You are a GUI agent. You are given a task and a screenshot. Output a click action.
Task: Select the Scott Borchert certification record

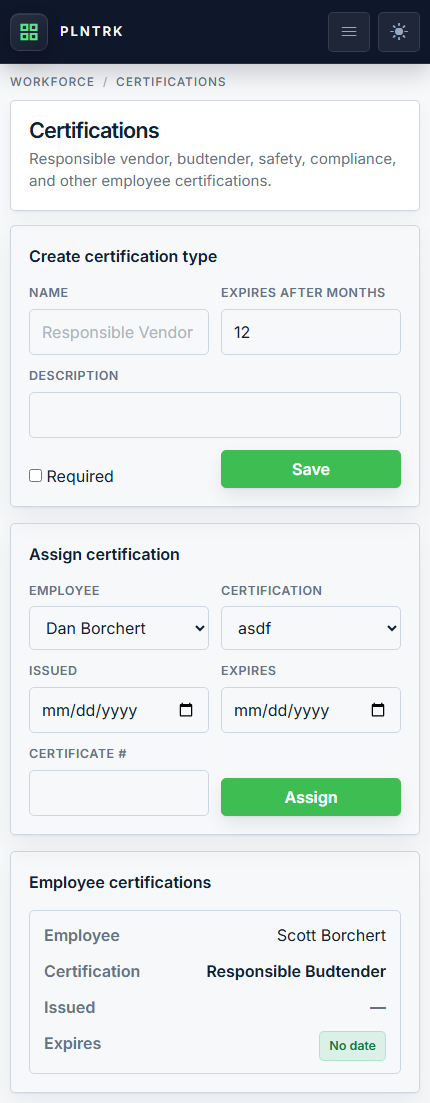pos(215,992)
